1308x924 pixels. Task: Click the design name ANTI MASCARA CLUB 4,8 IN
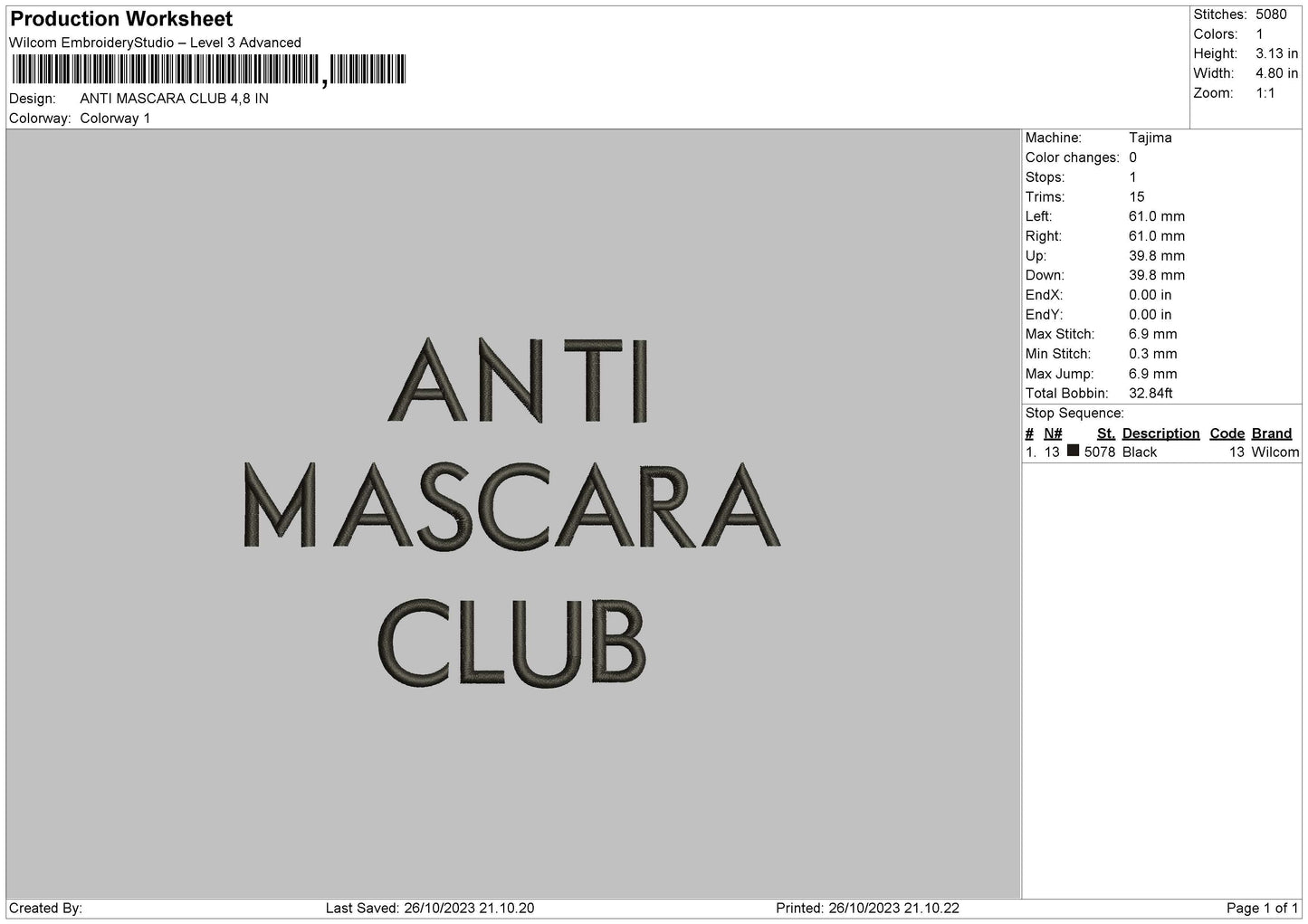tap(174, 99)
